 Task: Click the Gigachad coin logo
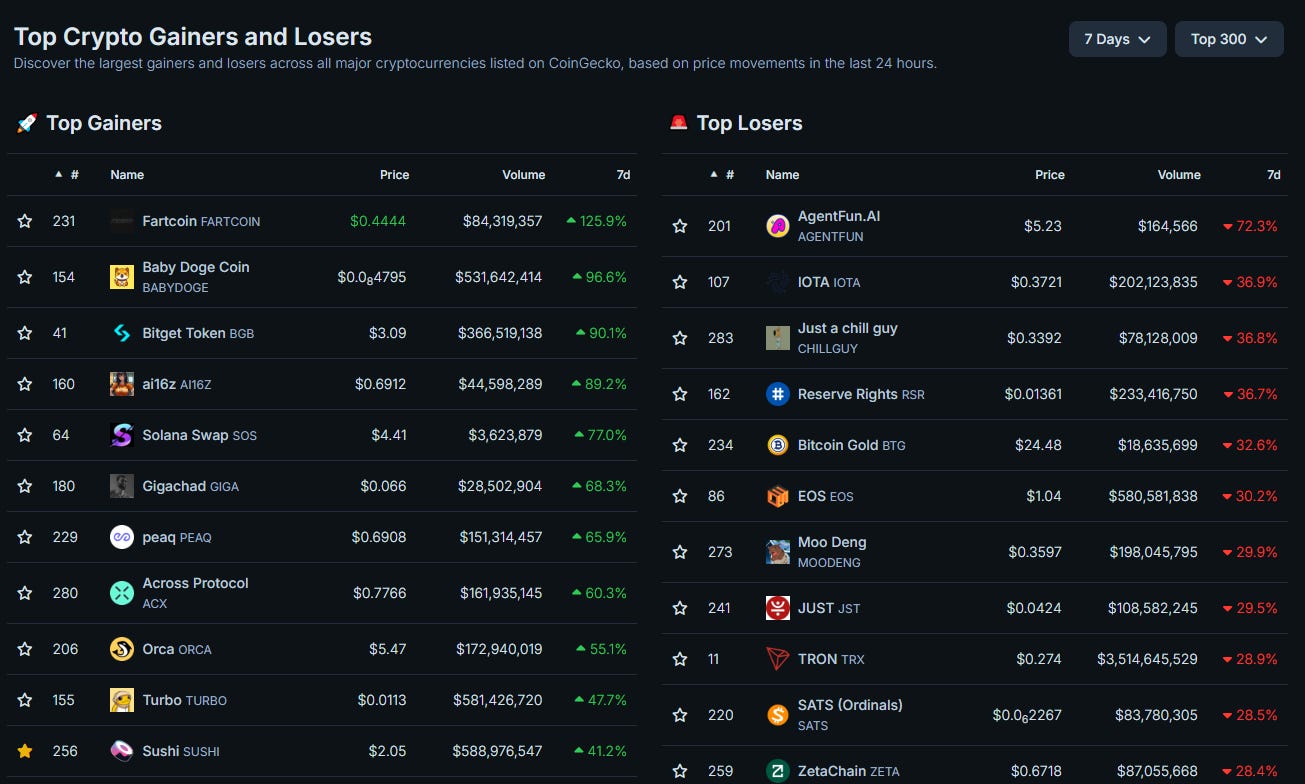point(122,486)
